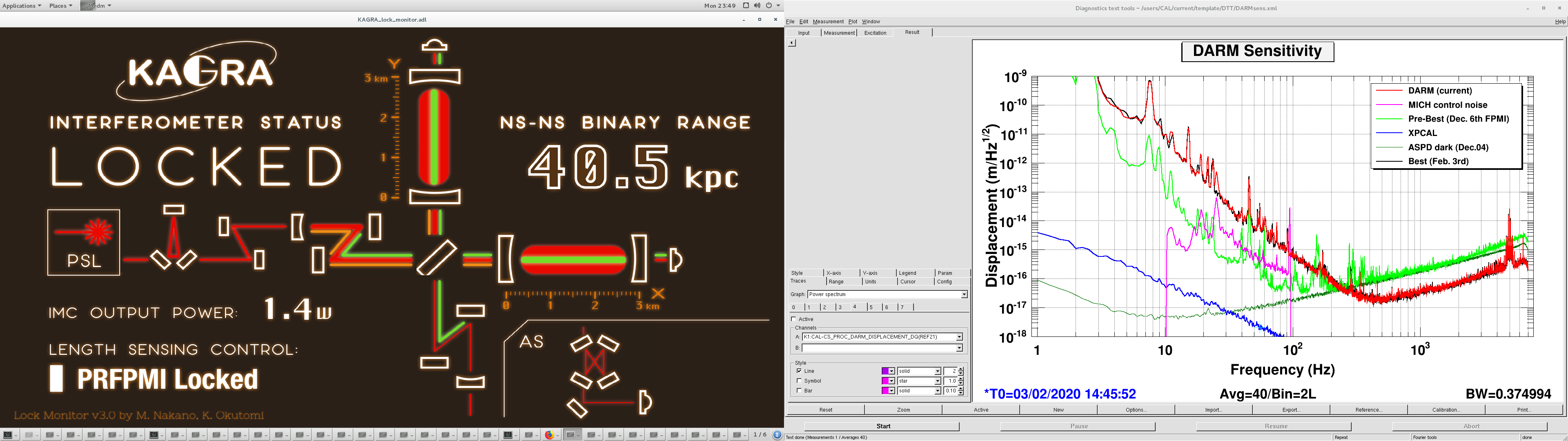
Task: Open the Places menu
Action: (60, 5)
